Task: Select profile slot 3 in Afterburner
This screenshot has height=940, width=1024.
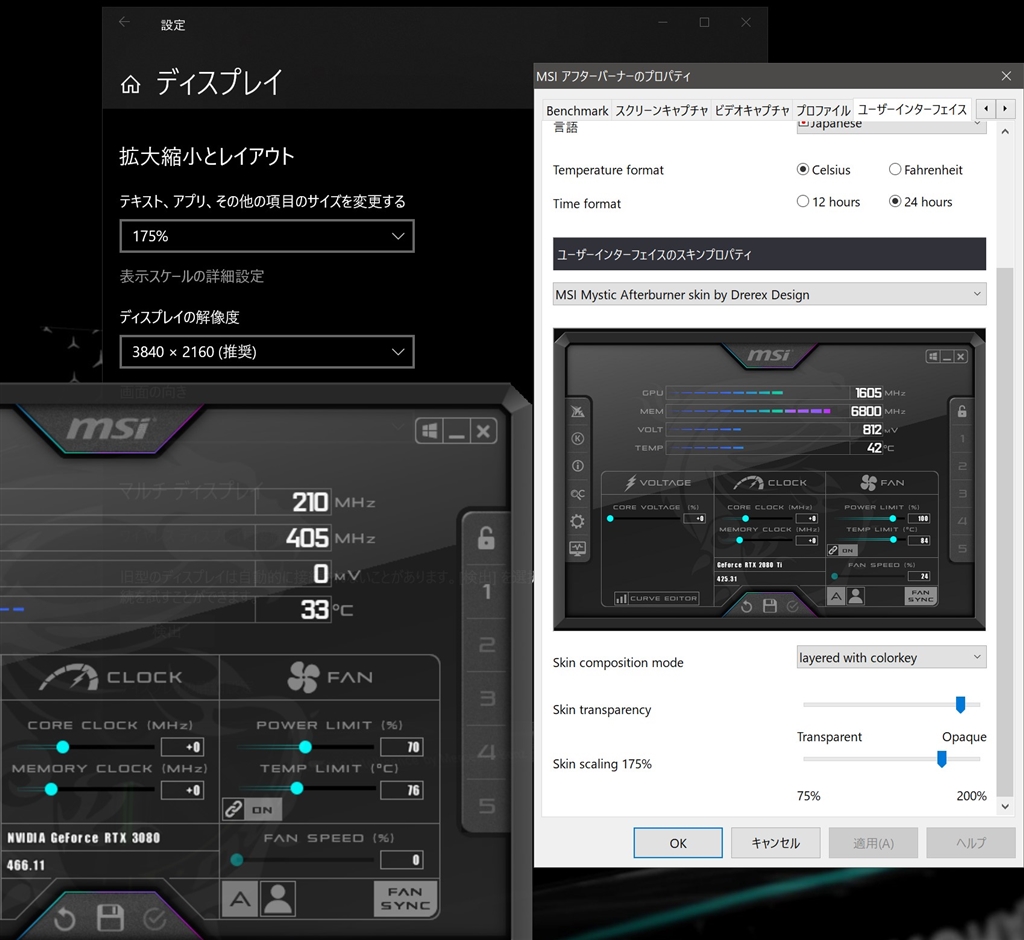Action: click(487, 699)
